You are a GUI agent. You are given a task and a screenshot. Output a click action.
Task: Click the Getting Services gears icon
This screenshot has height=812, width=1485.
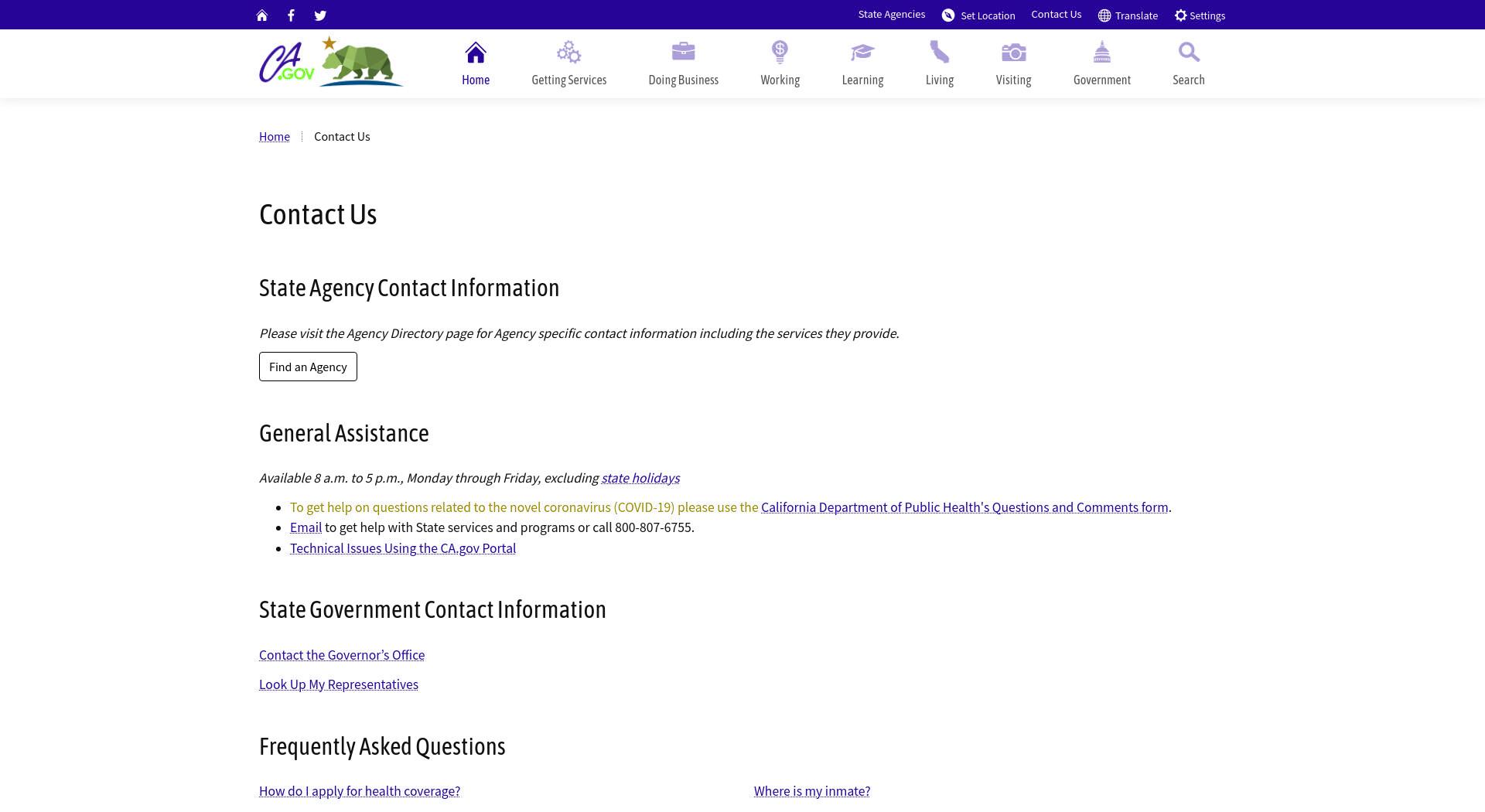569,53
